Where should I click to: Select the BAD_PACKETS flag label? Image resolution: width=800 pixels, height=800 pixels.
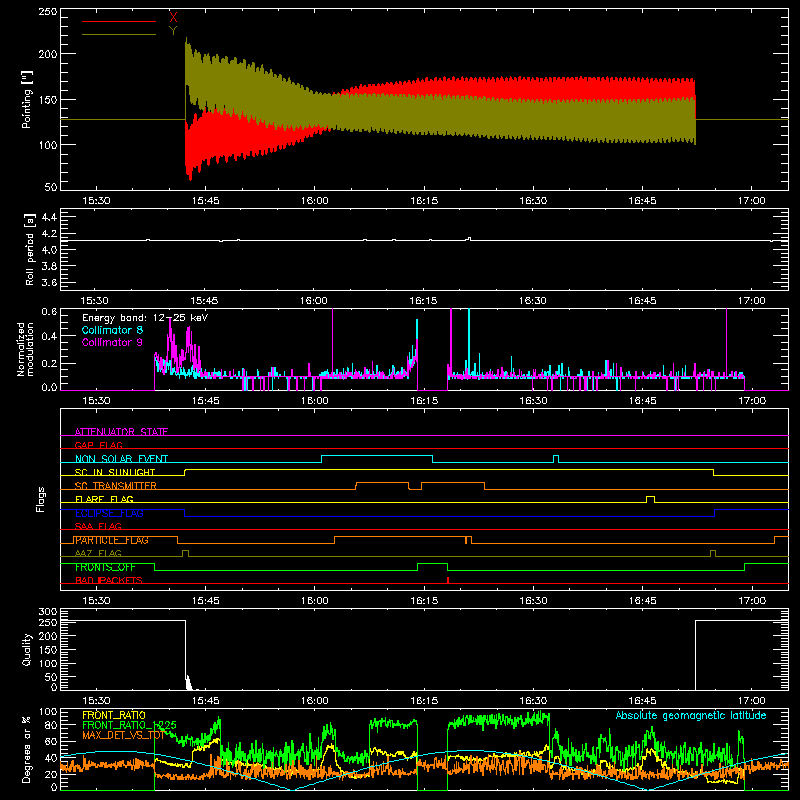(x=109, y=580)
